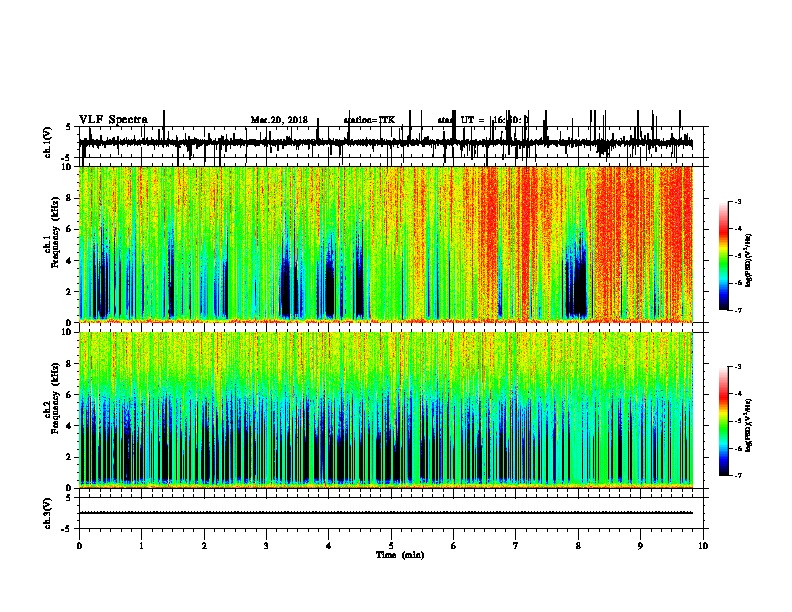
Task: Click the log(PSD) label beside the ch.1 color bar
Action: click(749, 260)
